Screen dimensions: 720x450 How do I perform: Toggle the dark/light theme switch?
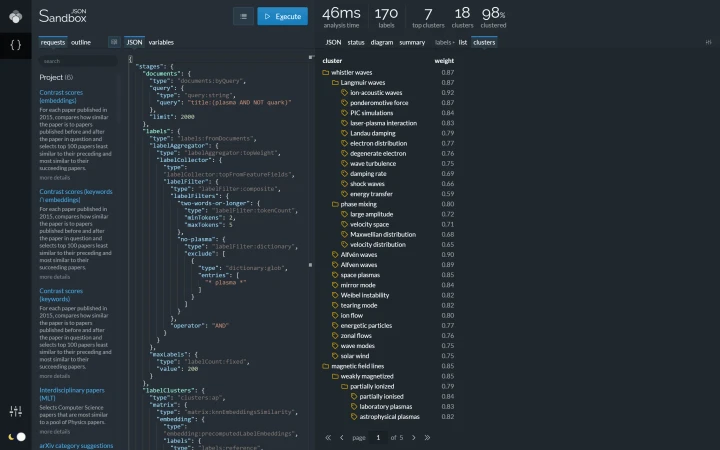click(x=17, y=437)
